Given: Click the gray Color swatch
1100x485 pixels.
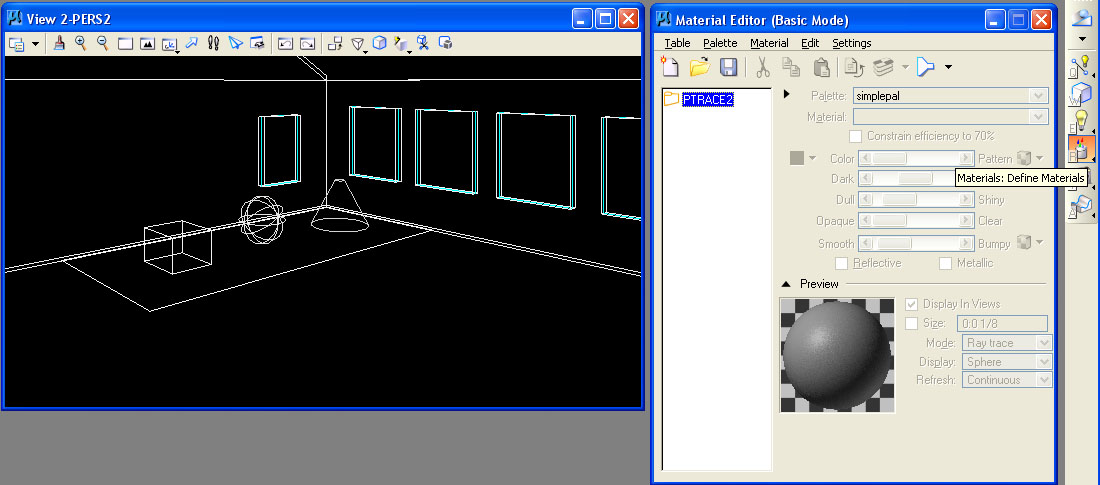Looking at the screenshot, I should click(x=796, y=158).
